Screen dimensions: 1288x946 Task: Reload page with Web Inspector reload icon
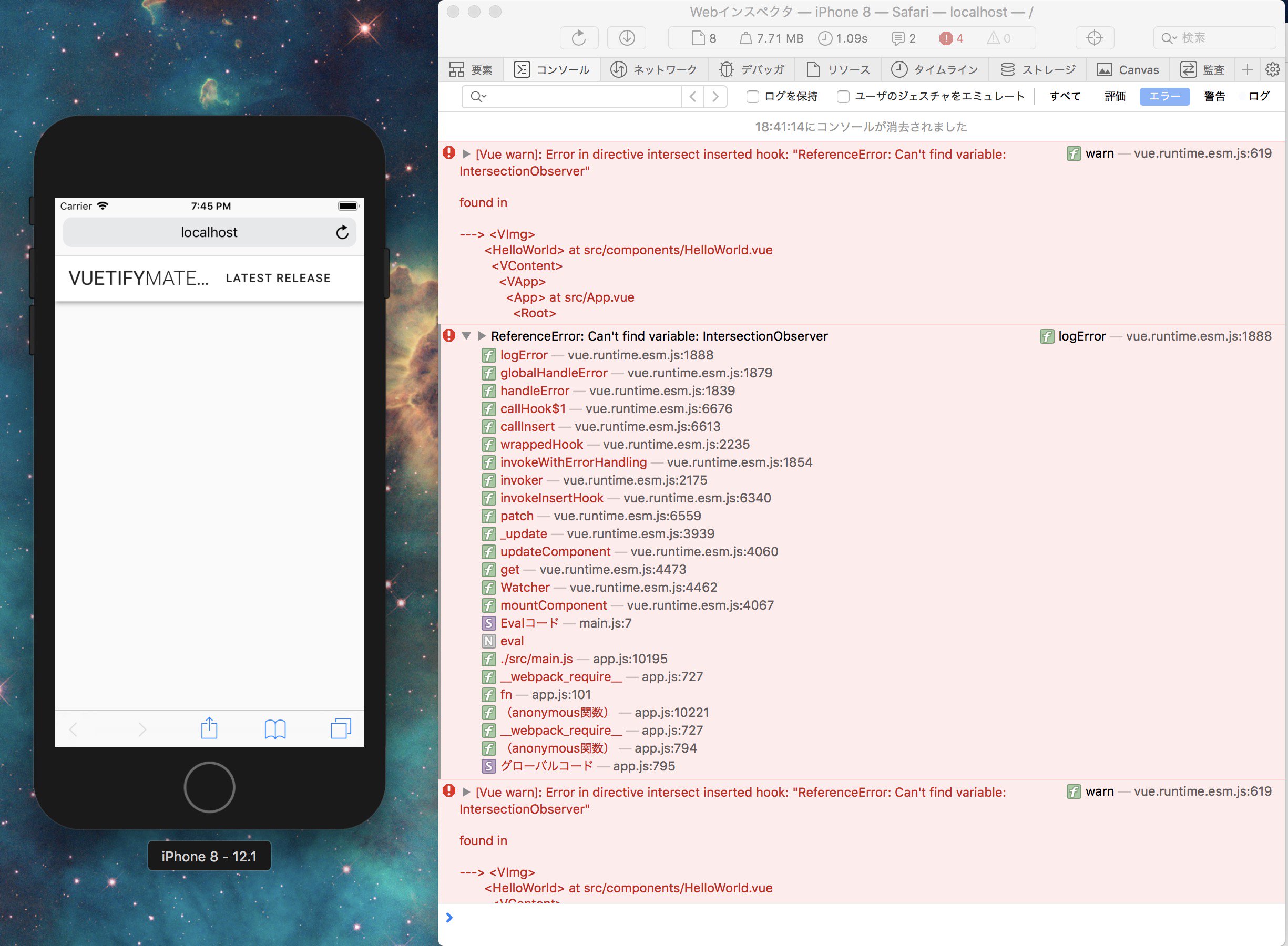point(578,38)
